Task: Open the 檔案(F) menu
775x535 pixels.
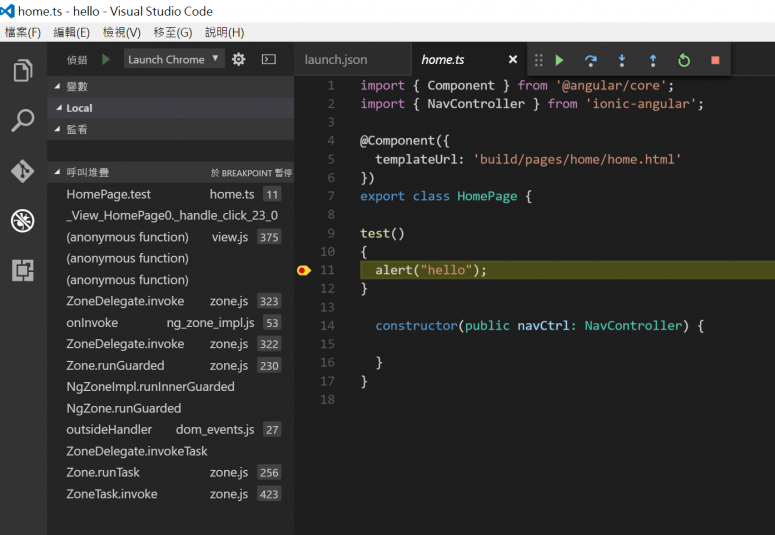Action: (x=23, y=32)
